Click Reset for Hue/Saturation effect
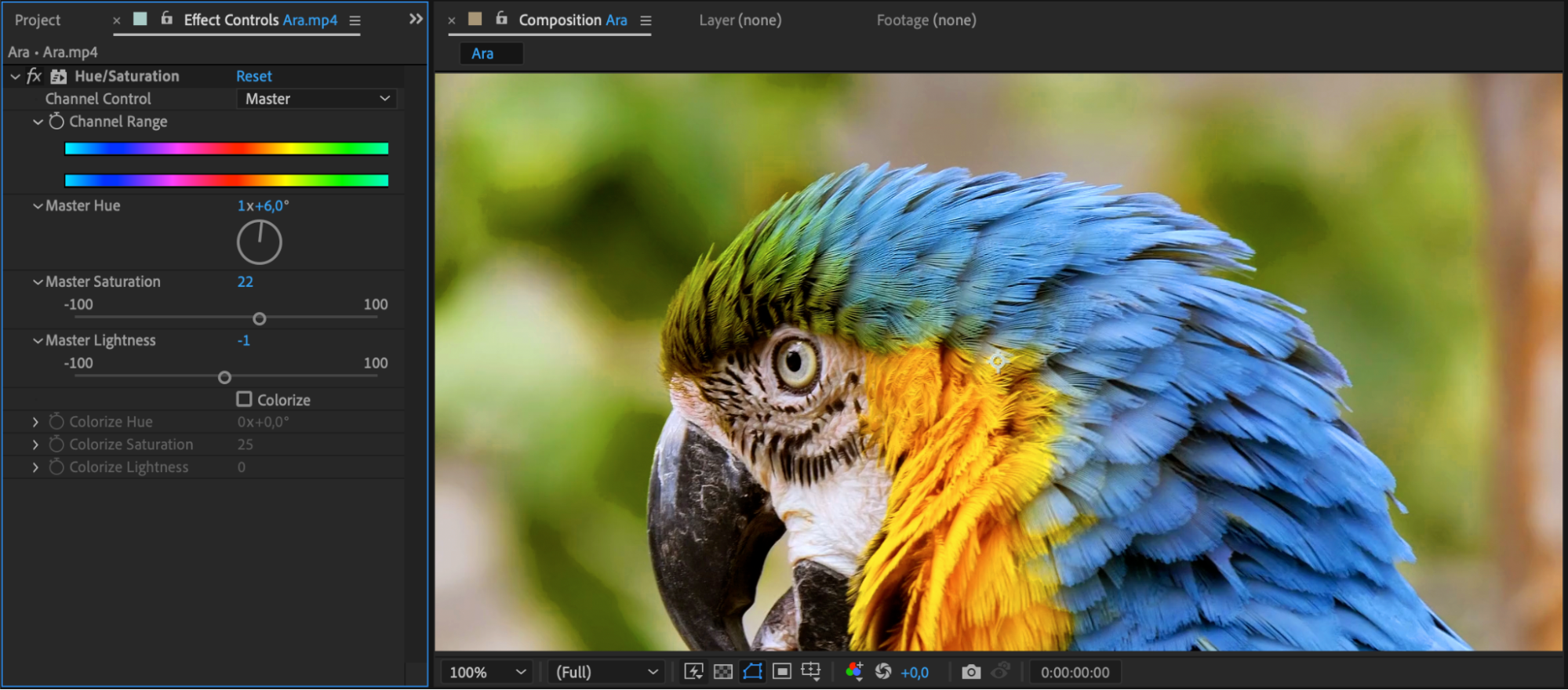This screenshot has height=690, width=1568. (254, 76)
